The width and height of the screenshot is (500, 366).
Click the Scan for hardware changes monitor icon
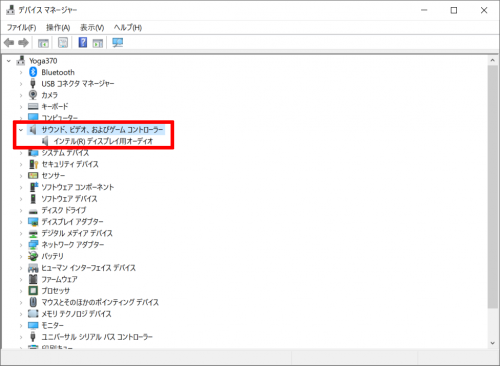tap(117, 43)
